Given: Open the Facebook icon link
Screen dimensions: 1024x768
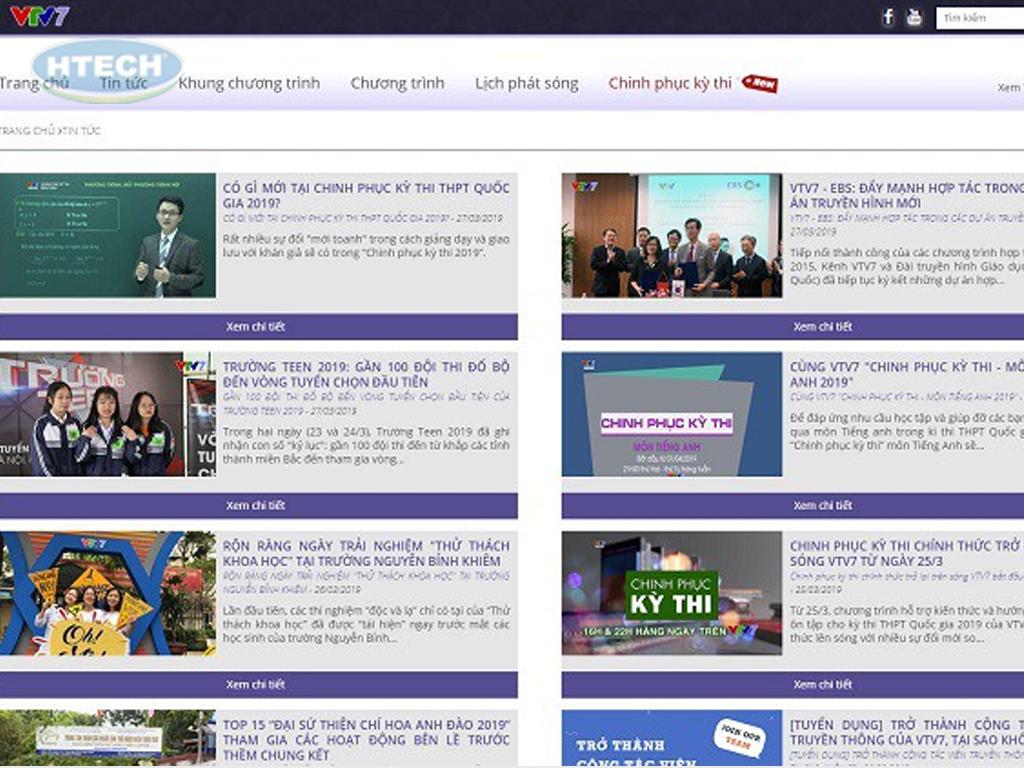Looking at the screenshot, I should point(887,17).
